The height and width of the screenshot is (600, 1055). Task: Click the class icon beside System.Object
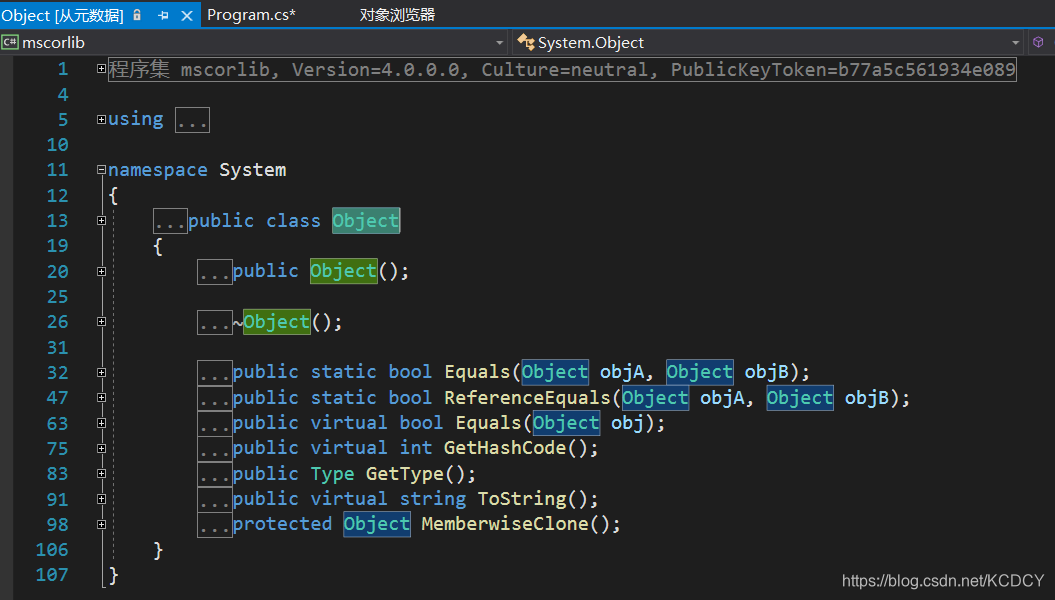[x=525, y=42]
